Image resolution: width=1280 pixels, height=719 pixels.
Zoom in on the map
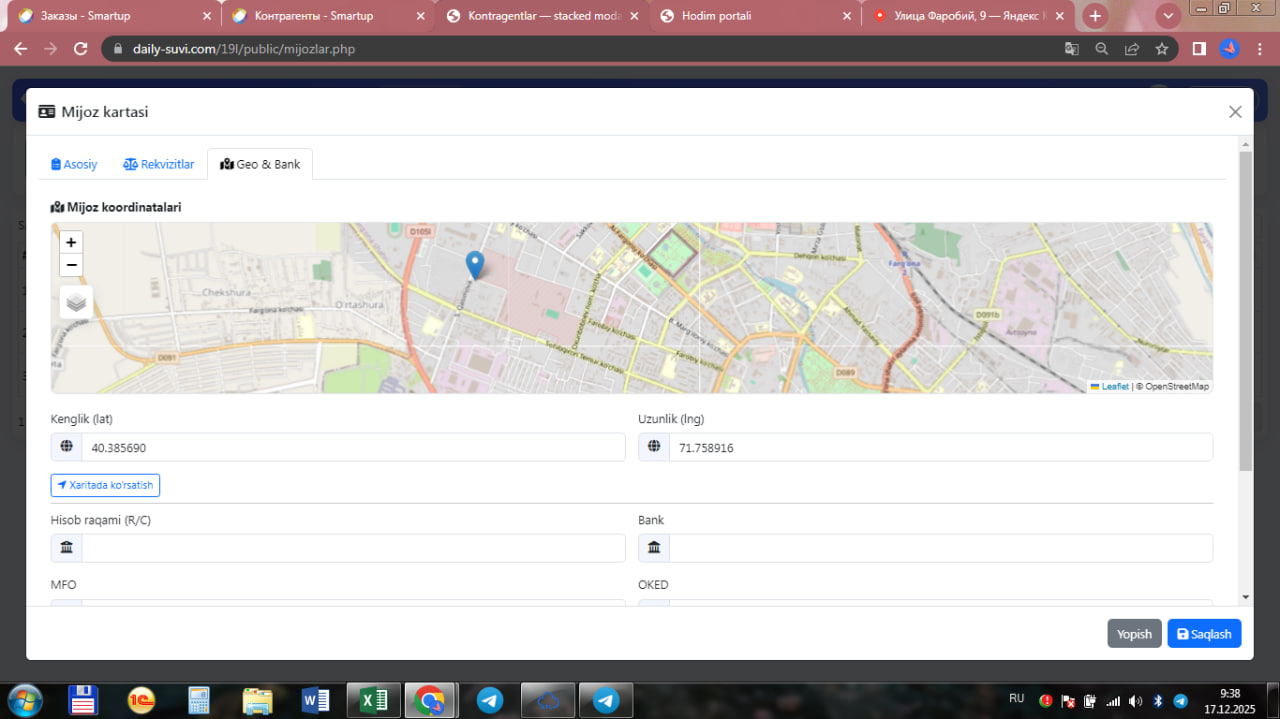(x=71, y=242)
